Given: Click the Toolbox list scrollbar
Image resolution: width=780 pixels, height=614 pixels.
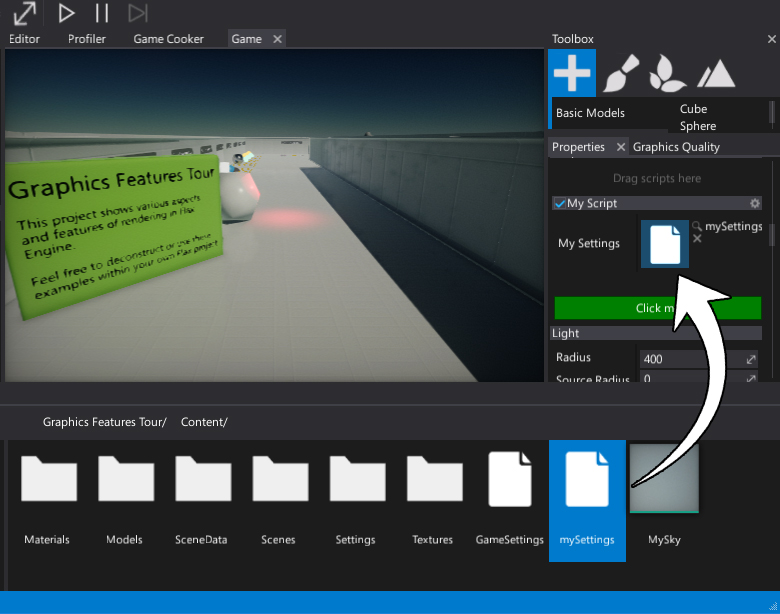Looking at the screenshot, I should 772,111.
